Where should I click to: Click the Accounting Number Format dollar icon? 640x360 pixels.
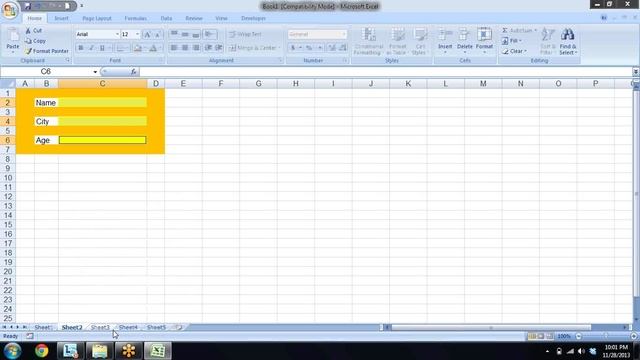pyautogui.click(x=293, y=48)
